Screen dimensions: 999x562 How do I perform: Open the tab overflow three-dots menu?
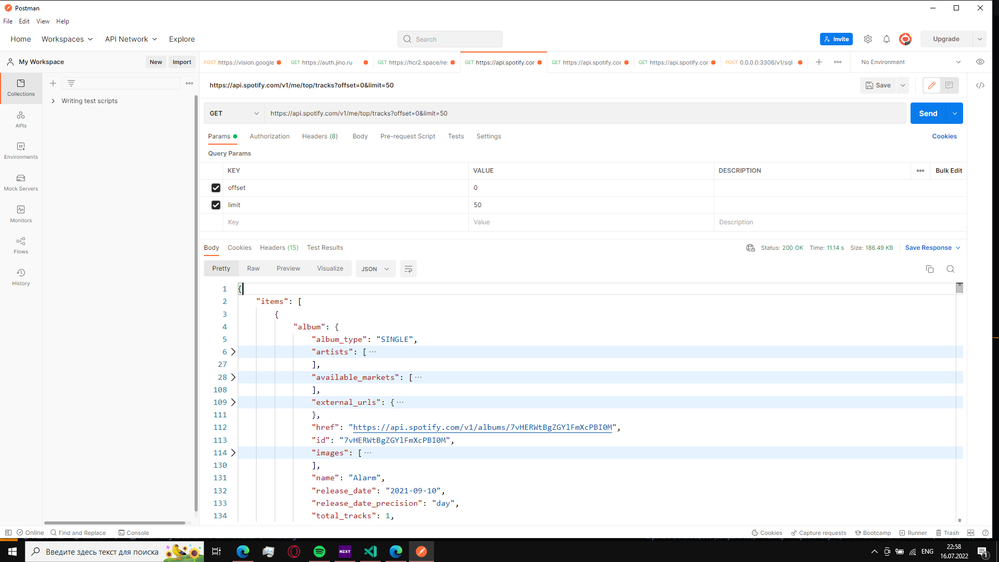[x=838, y=62]
